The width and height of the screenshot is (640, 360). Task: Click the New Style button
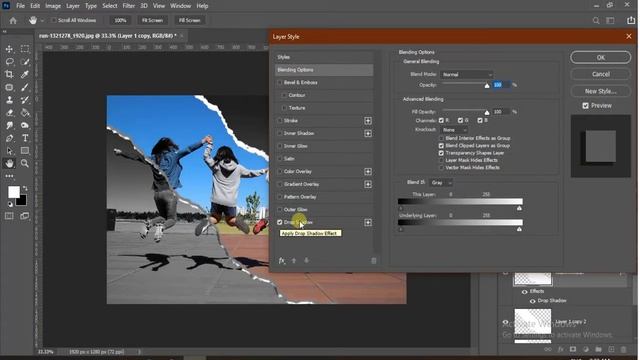tap(600, 91)
